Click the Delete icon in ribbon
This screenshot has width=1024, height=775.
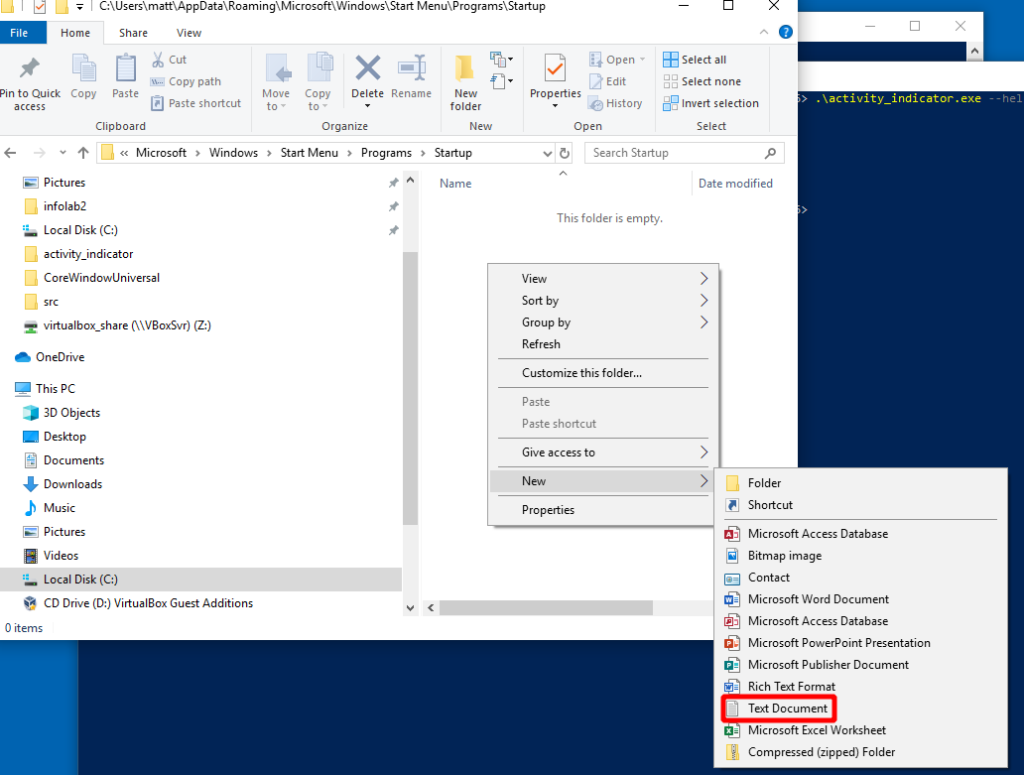click(367, 70)
